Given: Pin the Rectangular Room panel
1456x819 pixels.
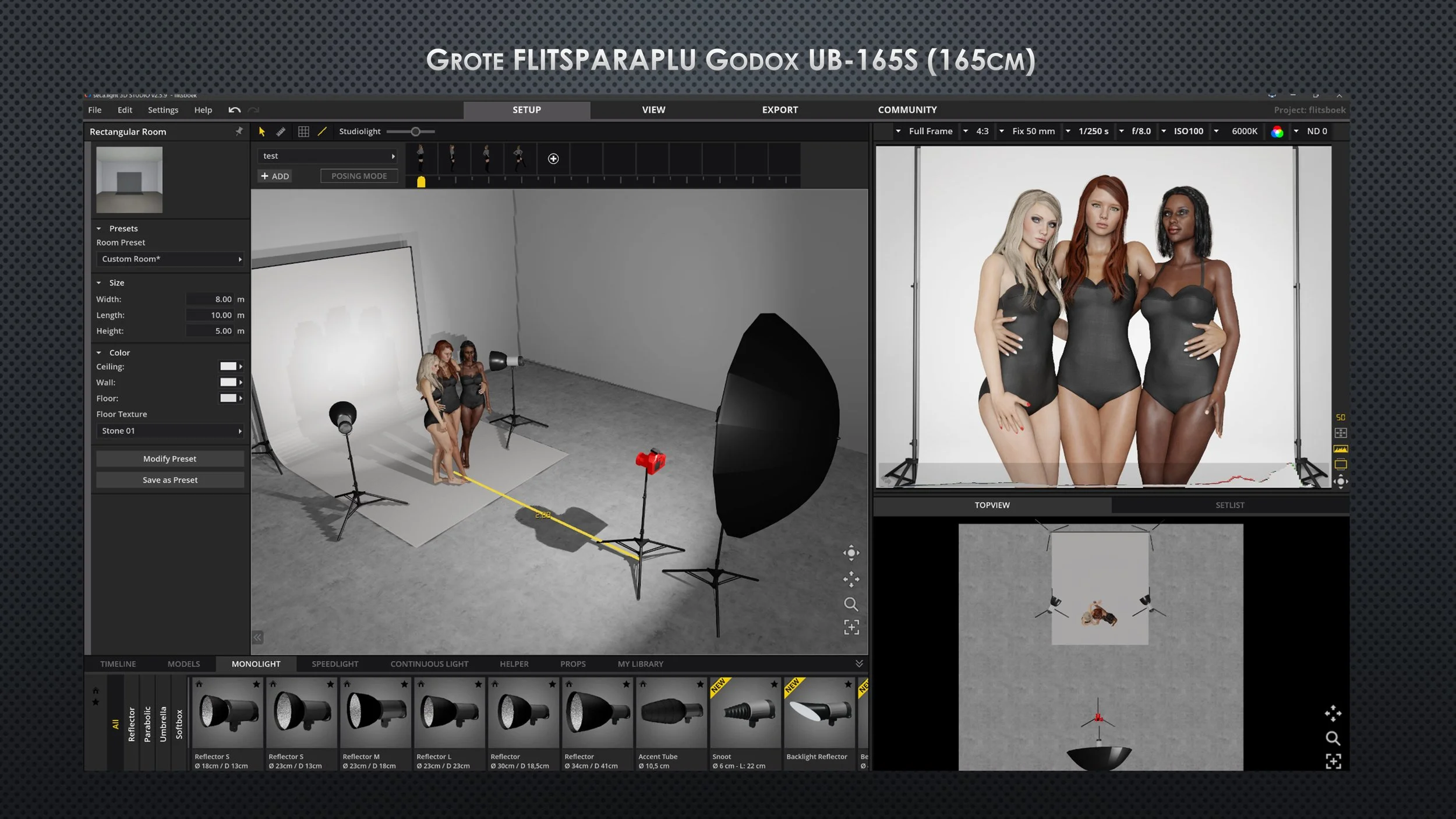Looking at the screenshot, I should tap(239, 132).
